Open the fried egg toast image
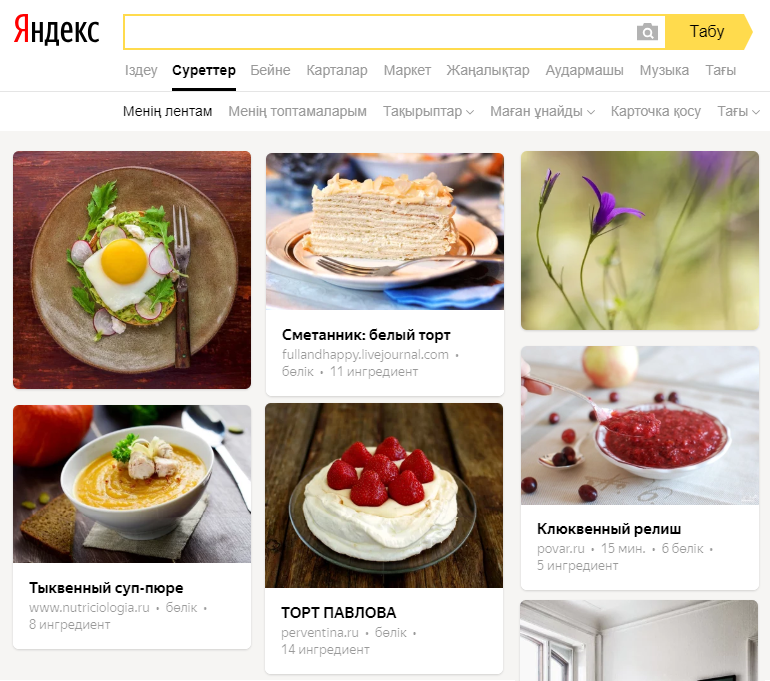770x681 pixels. coord(132,270)
